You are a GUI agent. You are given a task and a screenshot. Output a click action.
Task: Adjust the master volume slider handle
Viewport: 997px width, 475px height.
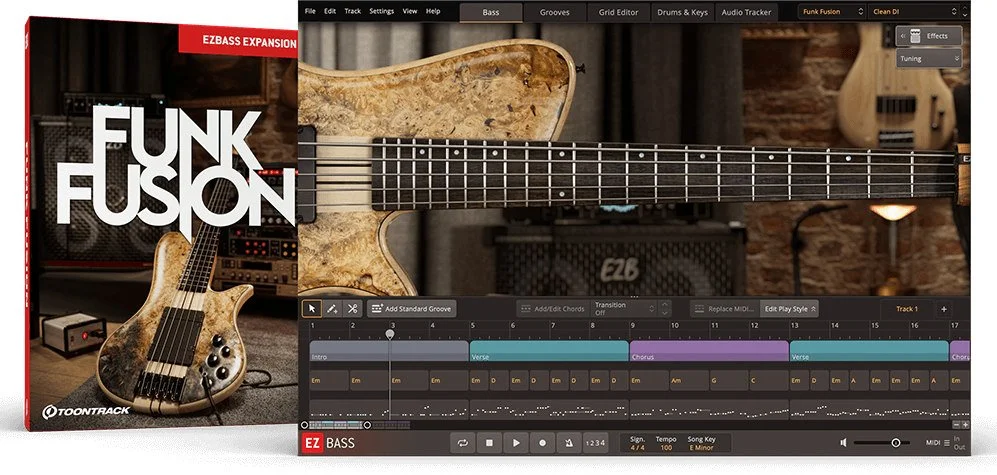(895, 443)
